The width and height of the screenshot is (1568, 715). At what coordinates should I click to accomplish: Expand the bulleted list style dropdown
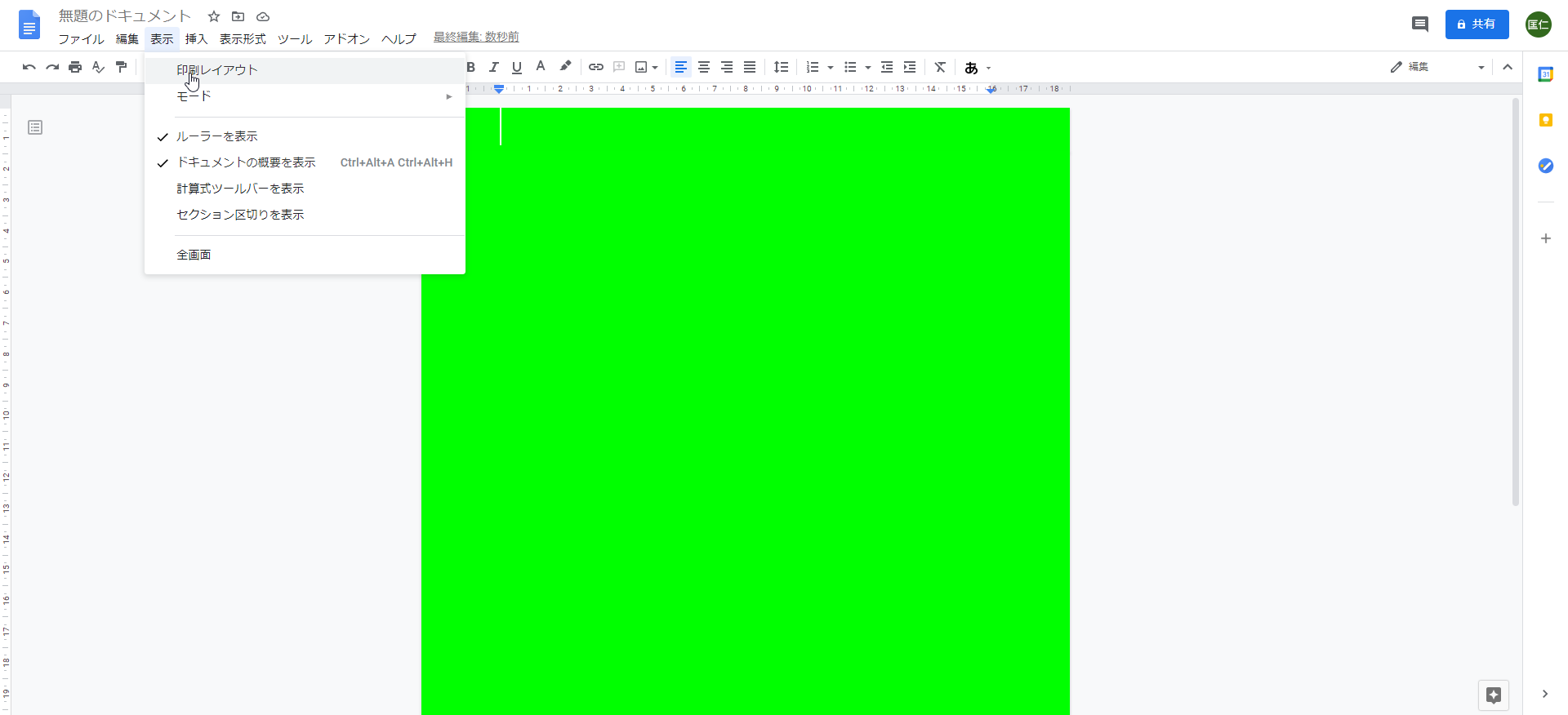(x=868, y=68)
